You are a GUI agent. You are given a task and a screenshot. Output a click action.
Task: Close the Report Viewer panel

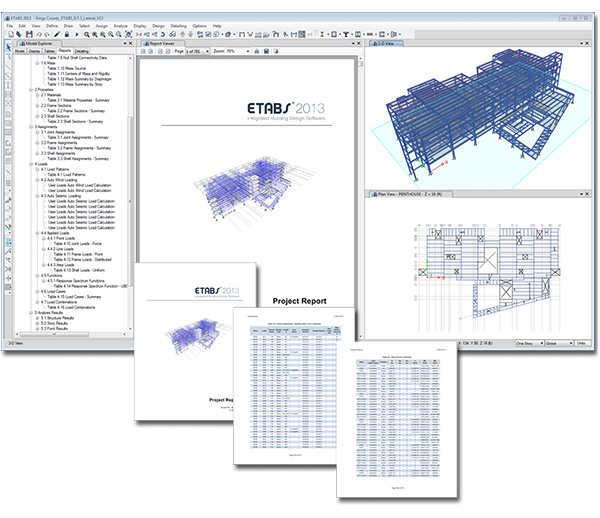click(x=359, y=44)
